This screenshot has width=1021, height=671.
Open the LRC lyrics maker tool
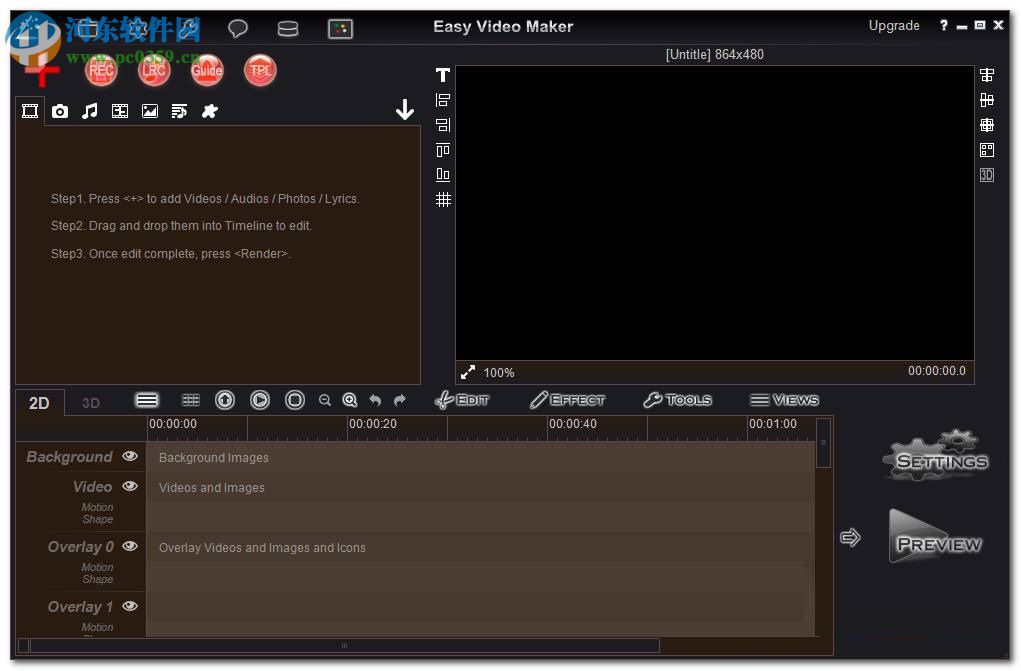click(153, 70)
